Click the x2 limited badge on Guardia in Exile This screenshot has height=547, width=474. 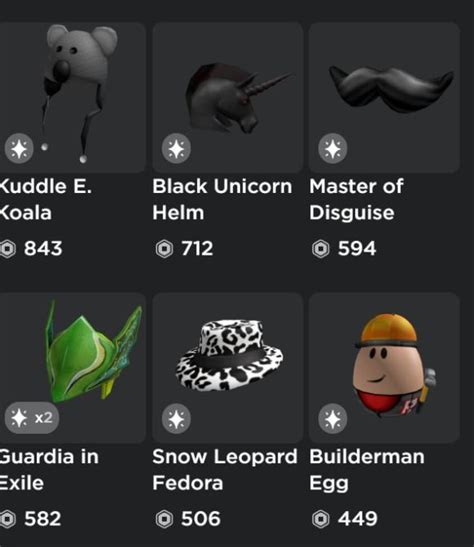(x=32, y=418)
